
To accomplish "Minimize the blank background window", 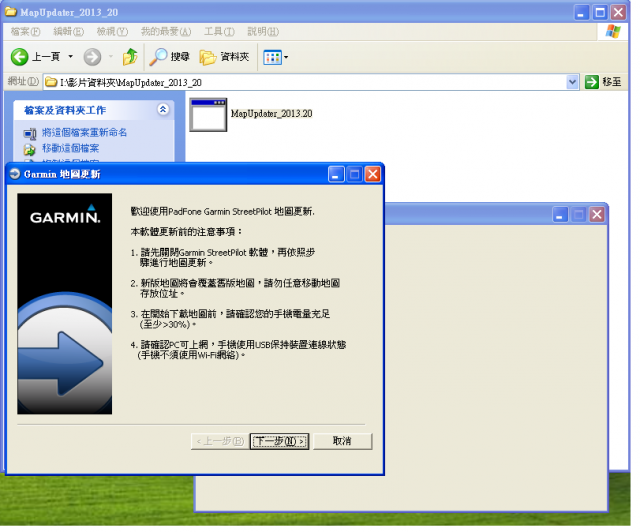I will point(560,215).
